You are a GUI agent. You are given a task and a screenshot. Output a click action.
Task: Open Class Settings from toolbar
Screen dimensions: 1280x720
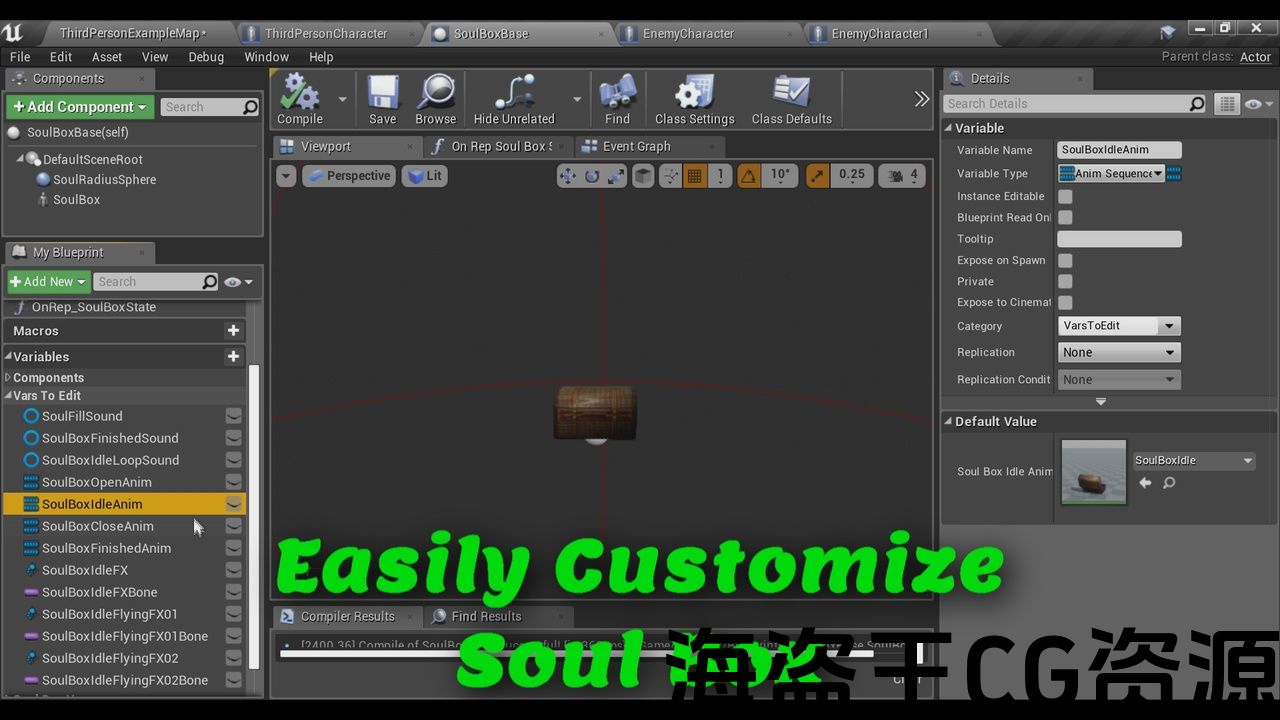point(694,97)
